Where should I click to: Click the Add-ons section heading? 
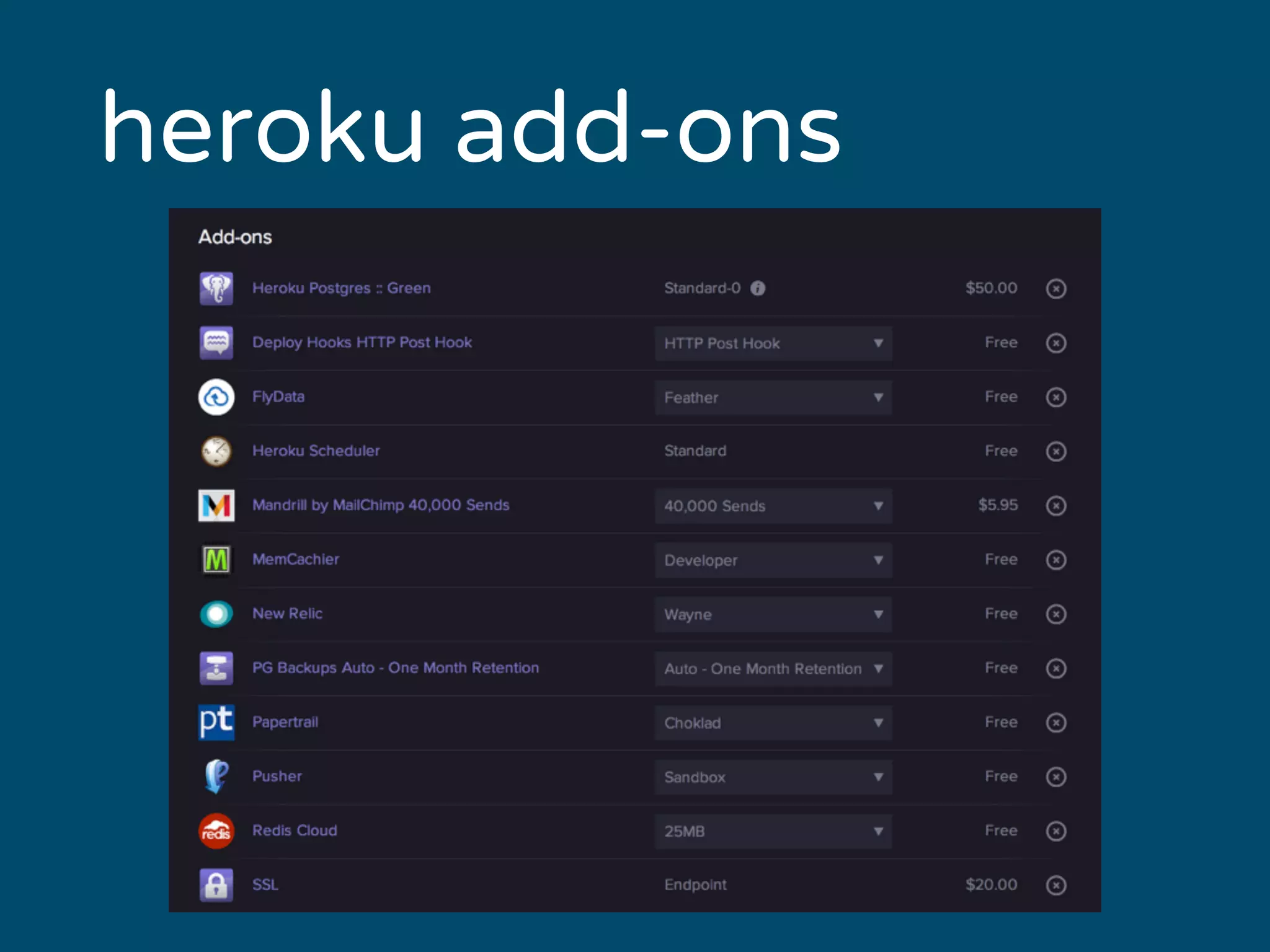[x=235, y=237]
